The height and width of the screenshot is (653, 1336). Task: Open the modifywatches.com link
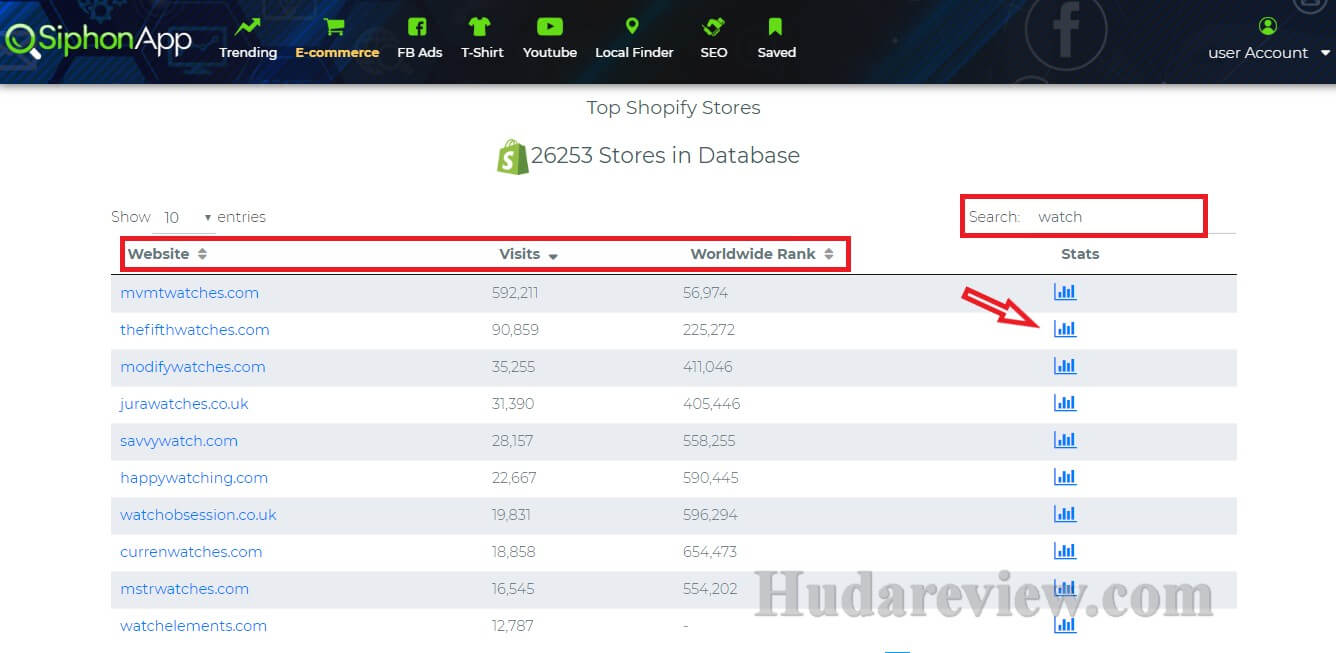click(193, 367)
